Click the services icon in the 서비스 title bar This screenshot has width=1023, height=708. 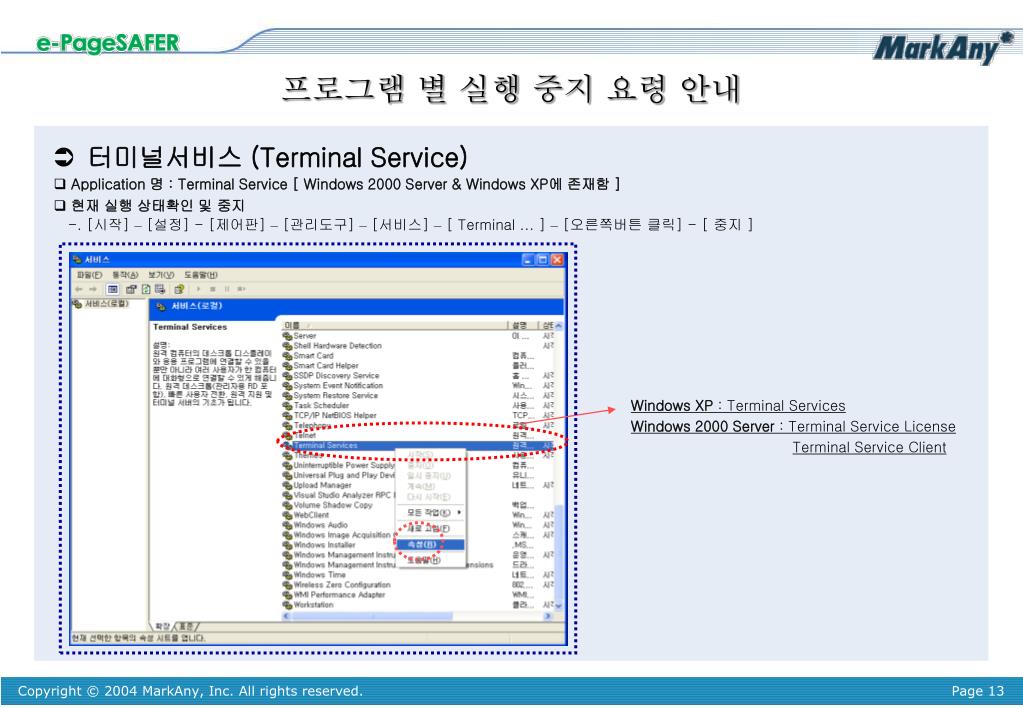click(x=78, y=260)
